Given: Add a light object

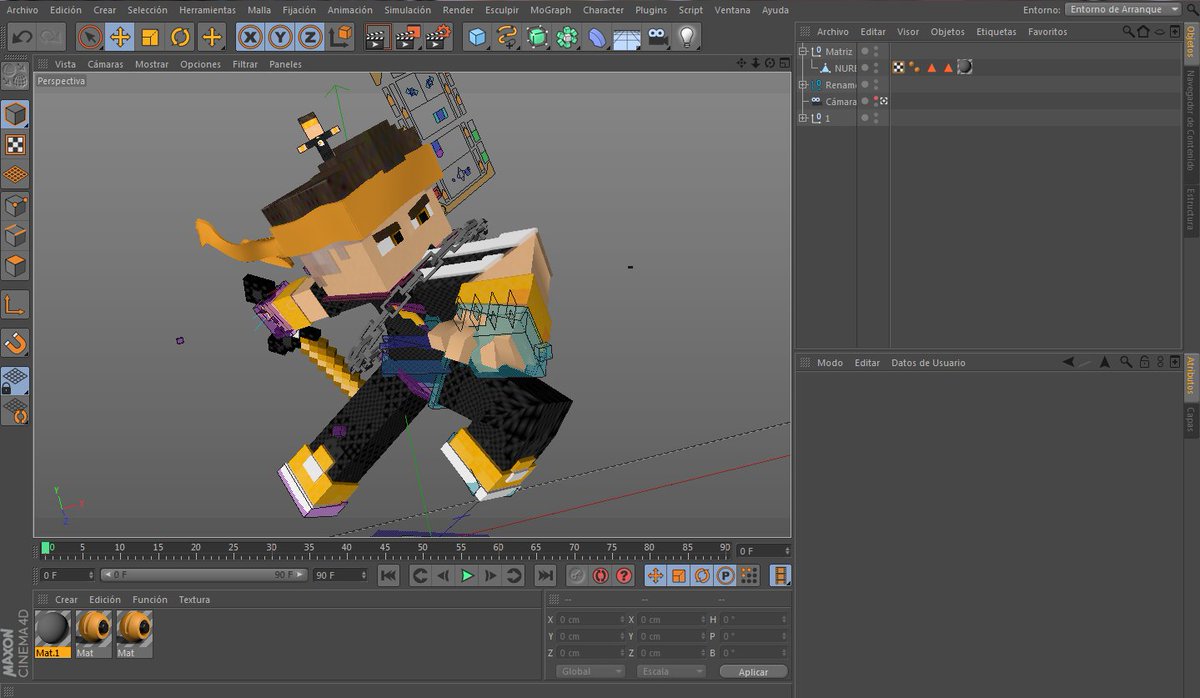Looking at the screenshot, I should [686, 38].
